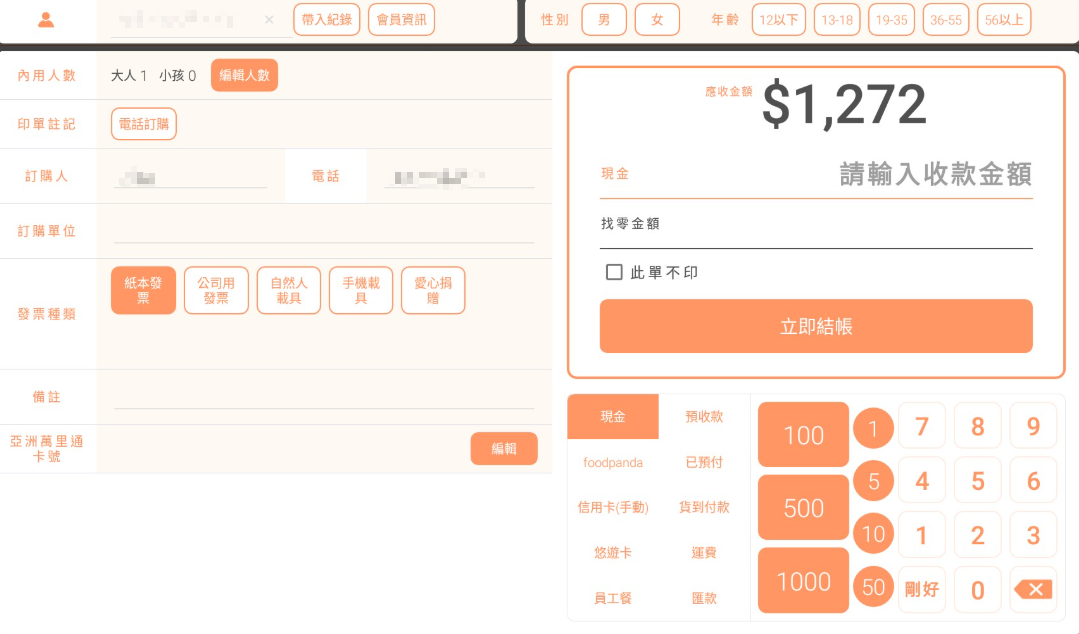Select 手機載具 invoice type
Image resolution: width=1079 pixels, height=634 pixels.
pos(361,290)
